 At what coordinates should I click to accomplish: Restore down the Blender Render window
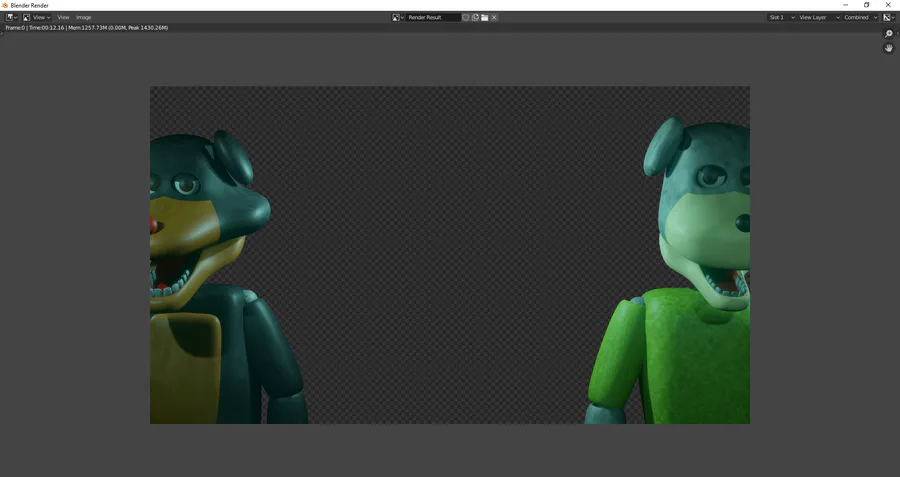click(x=867, y=5)
